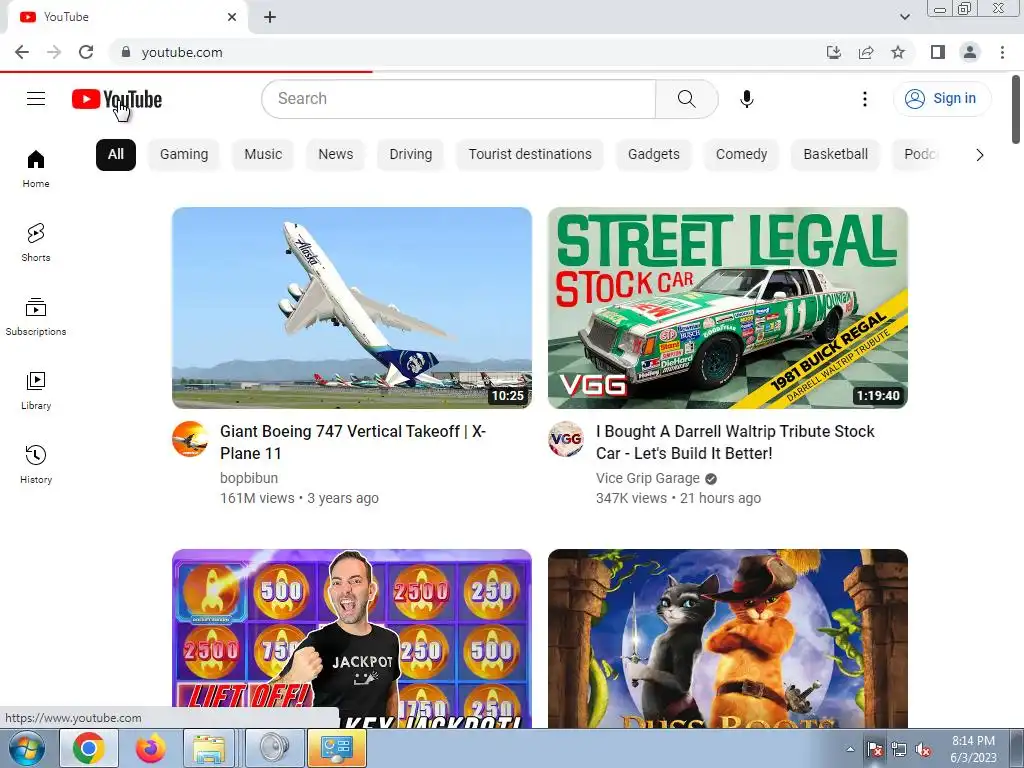Click the muted volume tray icon
This screenshot has width=1024, height=768.
[923, 749]
